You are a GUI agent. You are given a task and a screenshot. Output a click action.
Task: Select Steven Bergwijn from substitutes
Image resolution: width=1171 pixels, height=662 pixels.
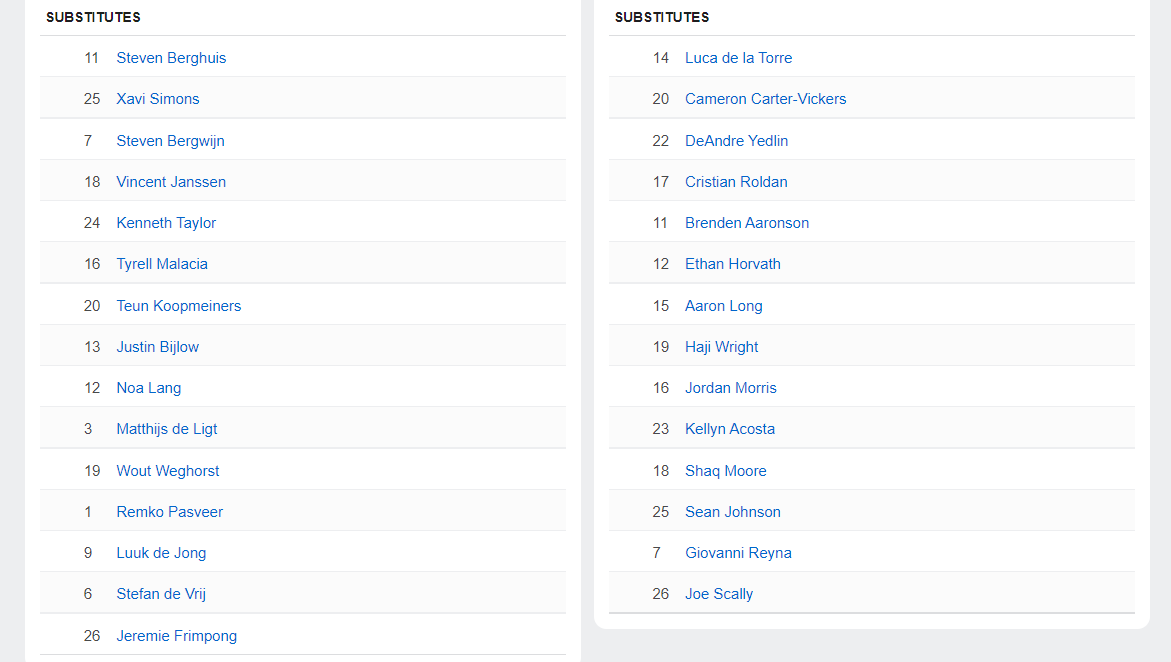[x=170, y=141]
